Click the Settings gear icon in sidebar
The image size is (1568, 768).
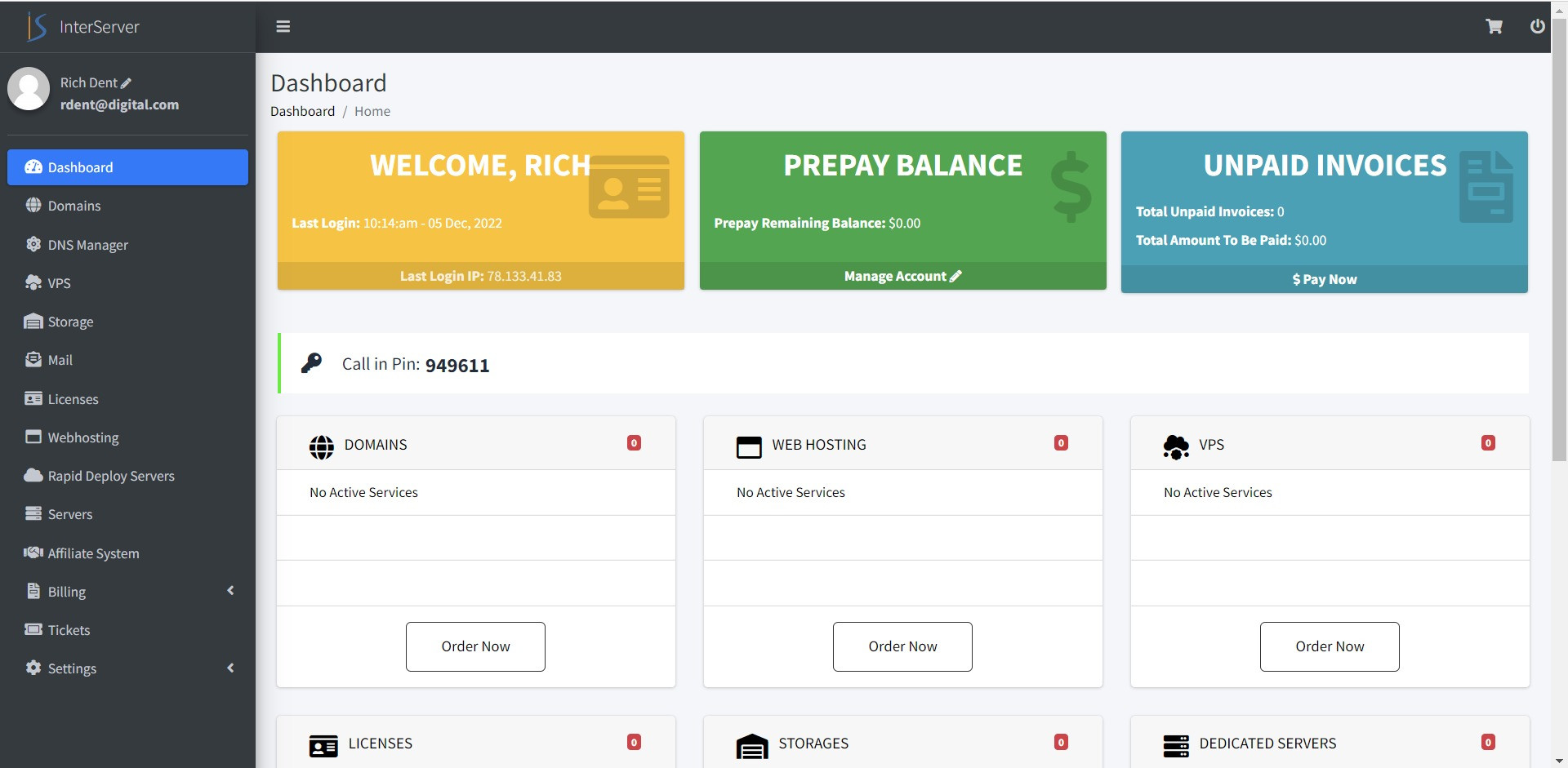pyautogui.click(x=33, y=668)
